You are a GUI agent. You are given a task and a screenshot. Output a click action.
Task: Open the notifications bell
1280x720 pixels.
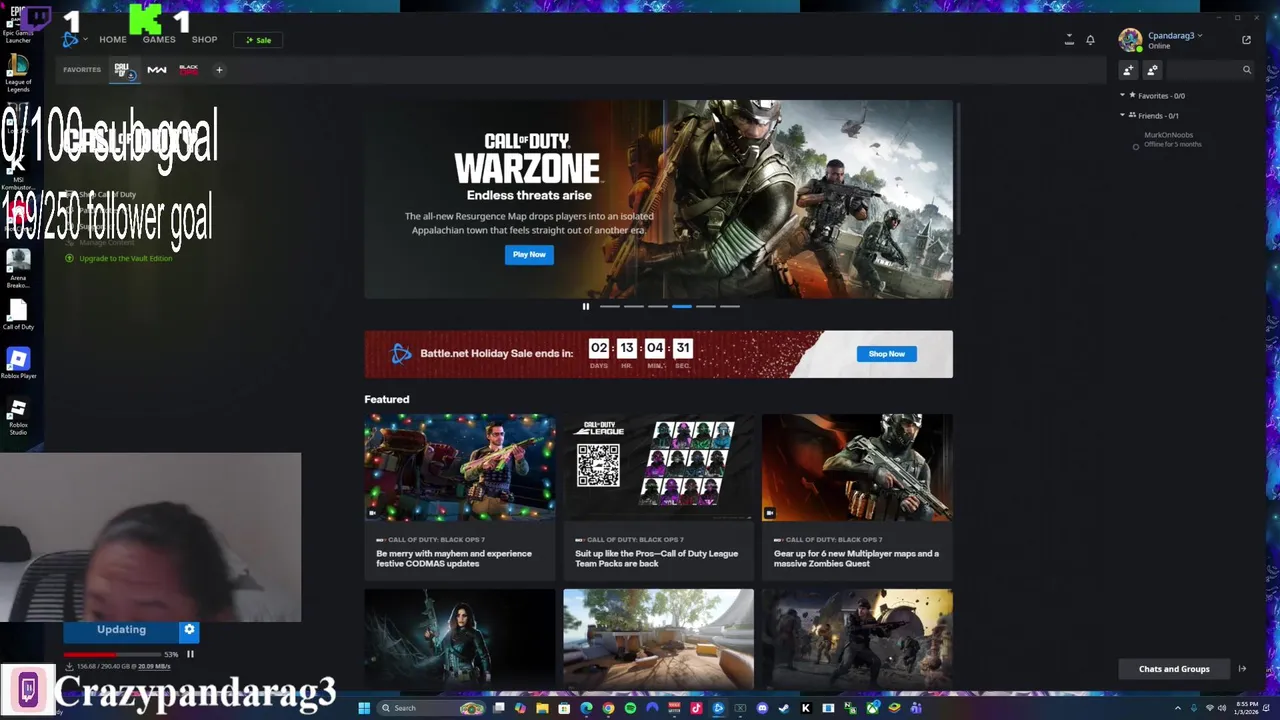tap(1090, 40)
